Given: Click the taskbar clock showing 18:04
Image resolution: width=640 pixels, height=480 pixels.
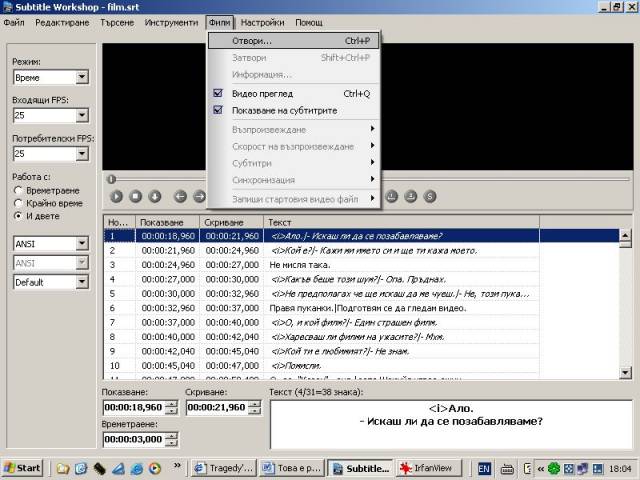Looking at the screenshot, I should click(620, 469).
